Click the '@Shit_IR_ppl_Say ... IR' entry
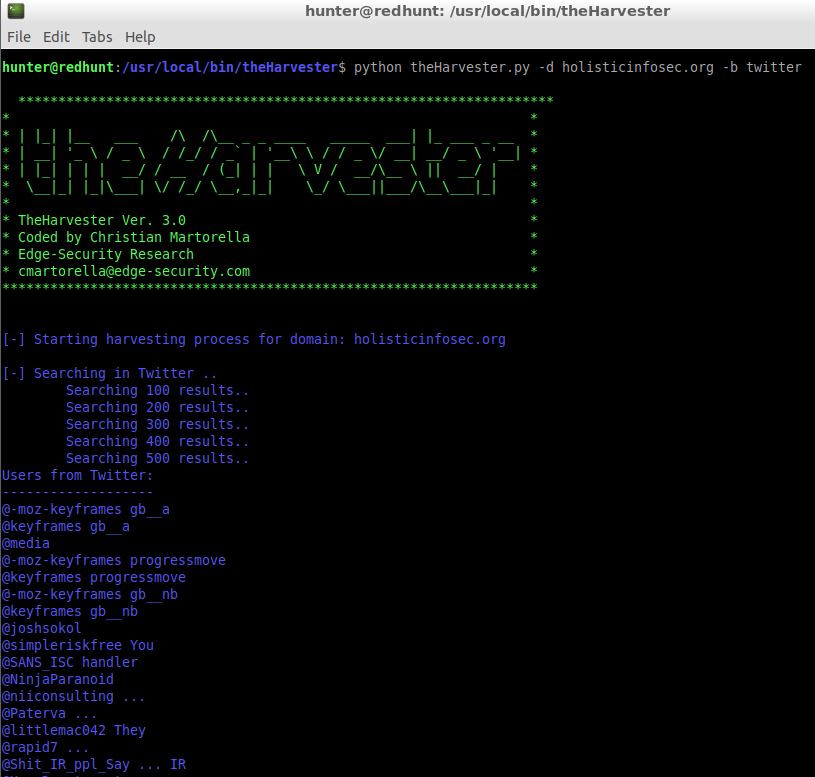Image resolution: width=815 pixels, height=777 pixels. click(x=94, y=765)
